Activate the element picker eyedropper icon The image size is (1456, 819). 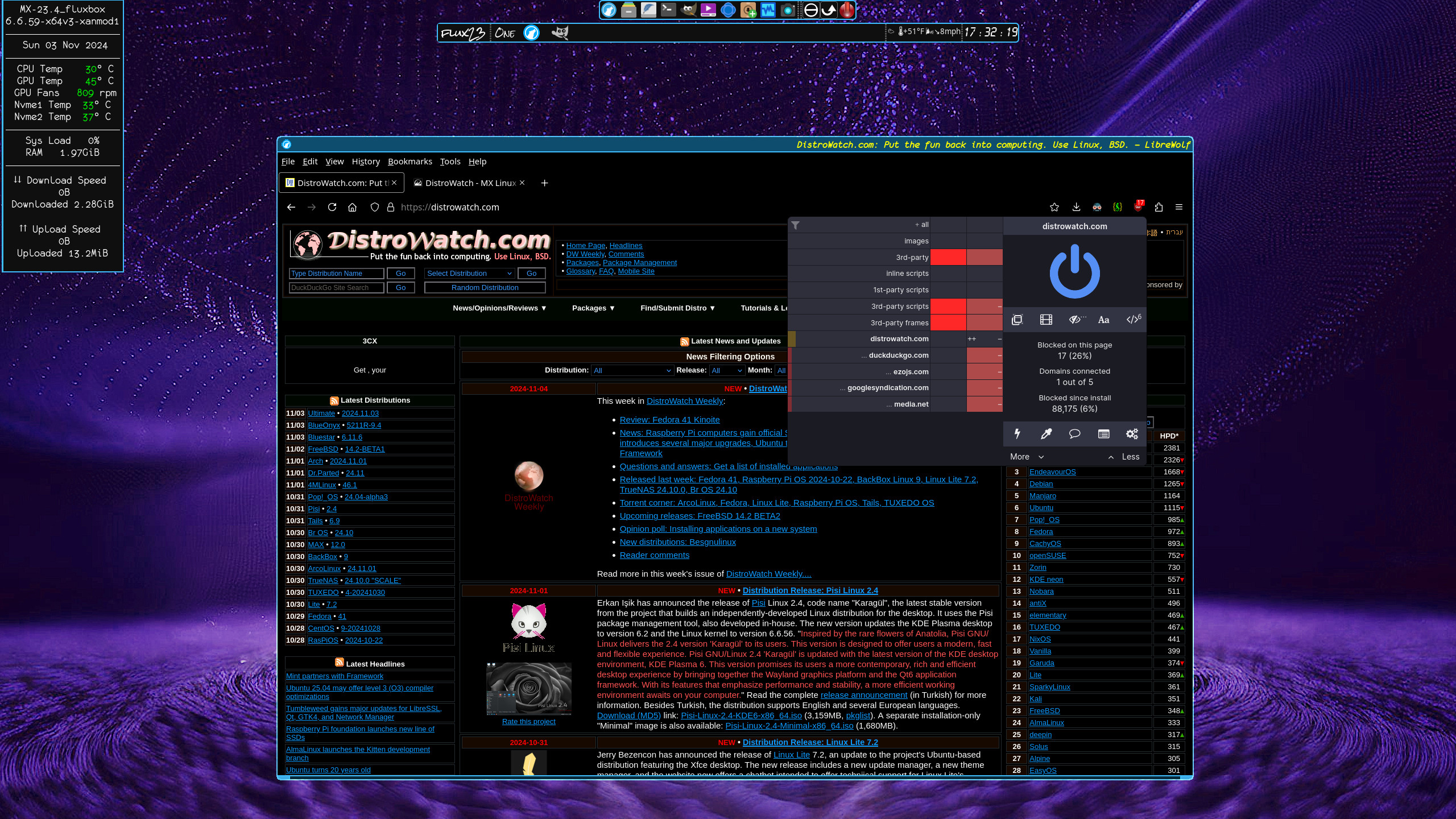(1046, 434)
